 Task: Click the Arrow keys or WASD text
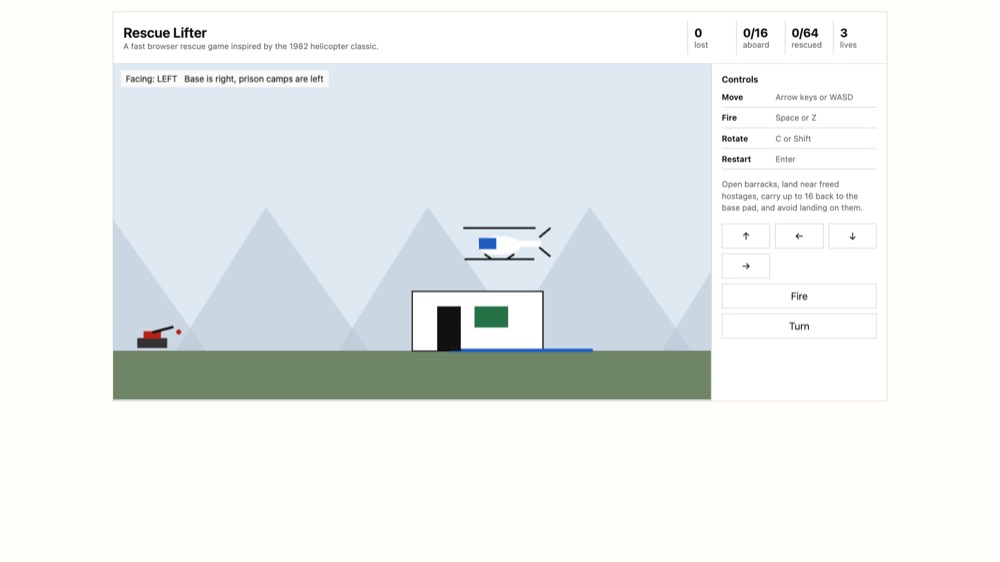(814, 98)
